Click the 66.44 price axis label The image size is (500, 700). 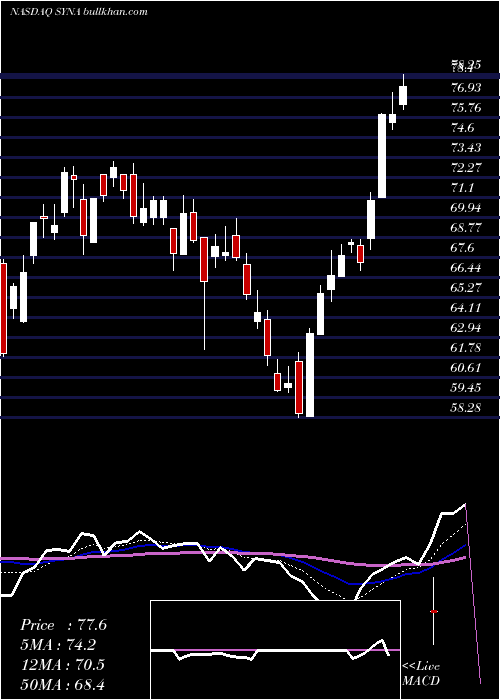coord(466,268)
